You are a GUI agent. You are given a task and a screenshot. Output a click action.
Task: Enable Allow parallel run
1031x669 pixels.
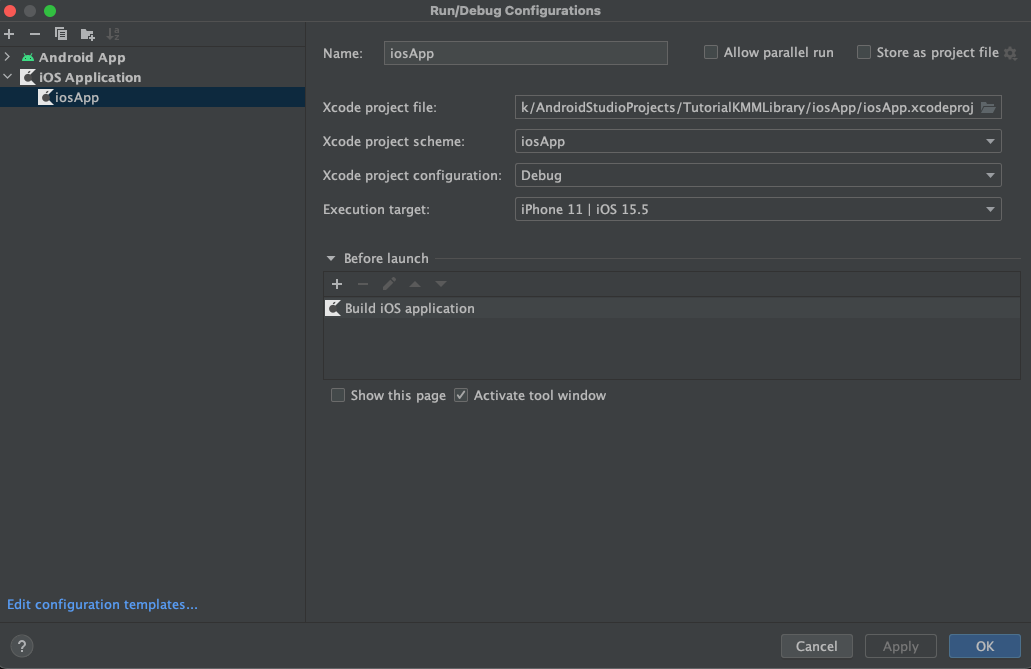tap(711, 51)
